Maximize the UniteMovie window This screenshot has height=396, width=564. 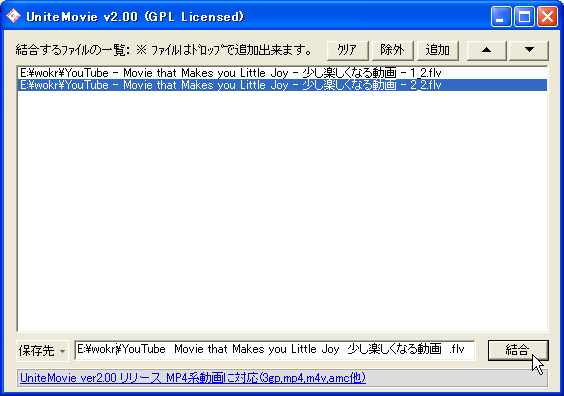pyautogui.click(x=524, y=17)
